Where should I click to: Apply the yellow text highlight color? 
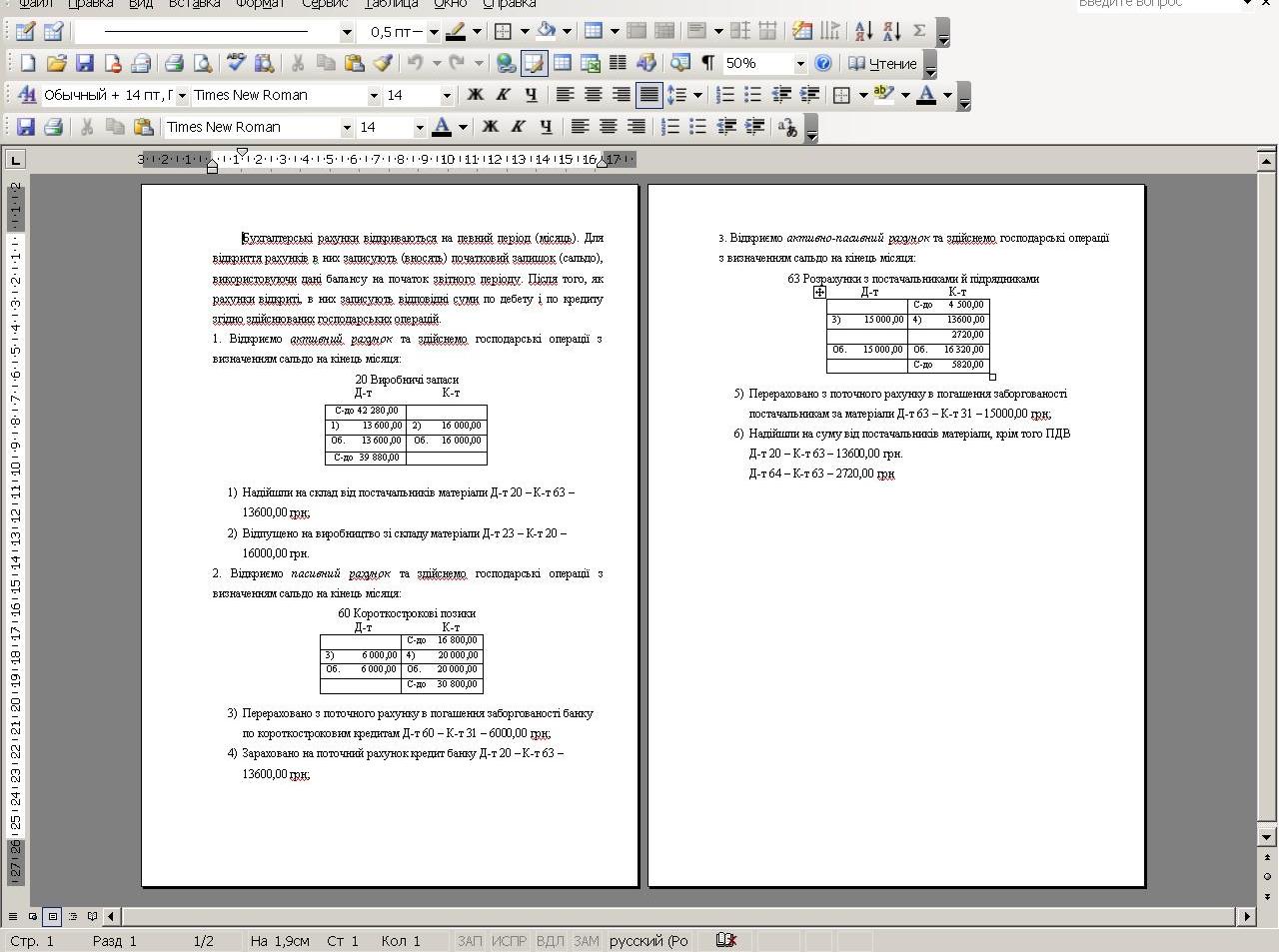pyautogui.click(x=884, y=95)
